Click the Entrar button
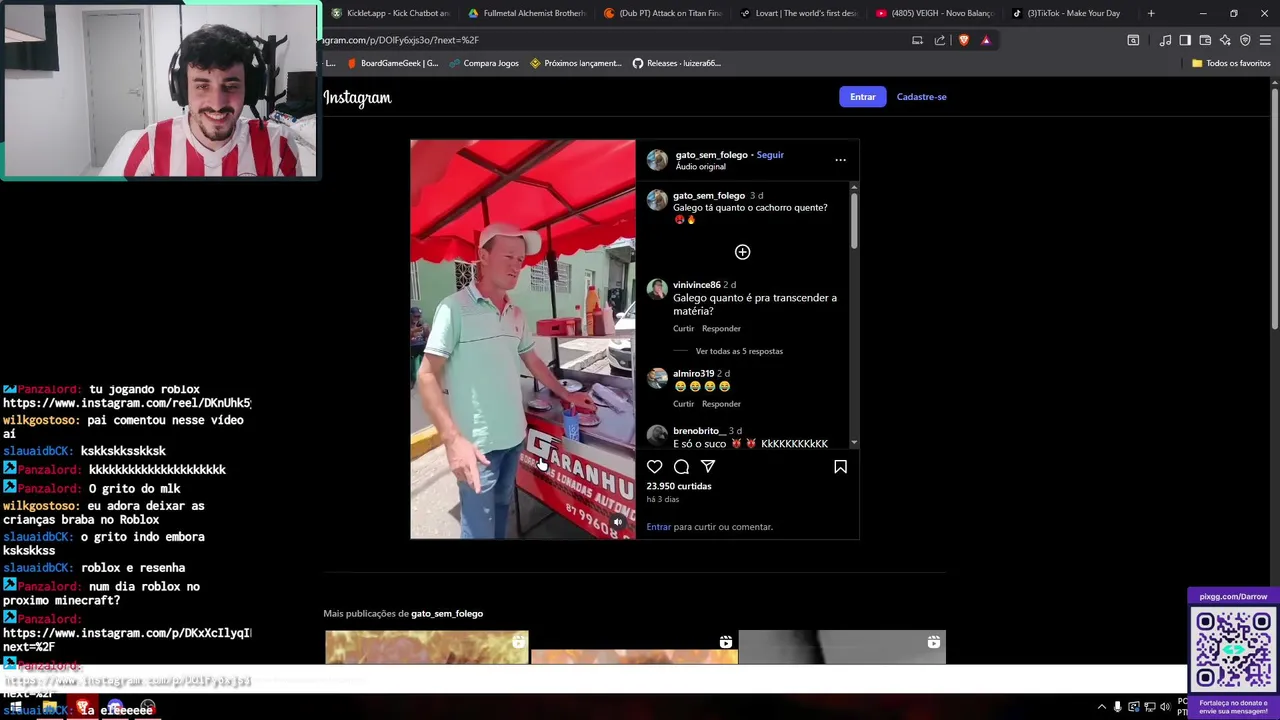The width and height of the screenshot is (1280, 720). (862, 97)
